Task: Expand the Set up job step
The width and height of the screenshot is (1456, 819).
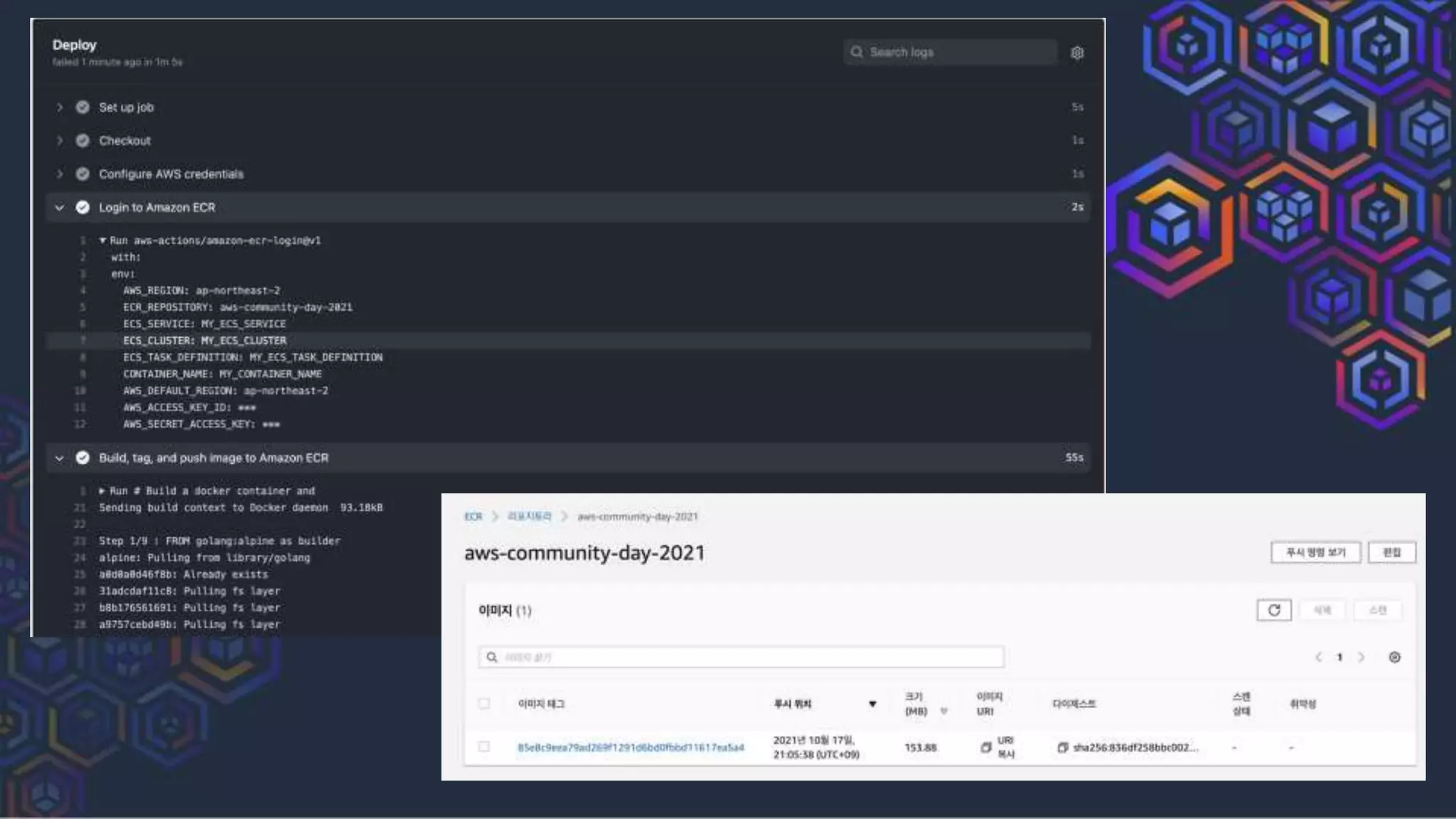Action: 60,107
